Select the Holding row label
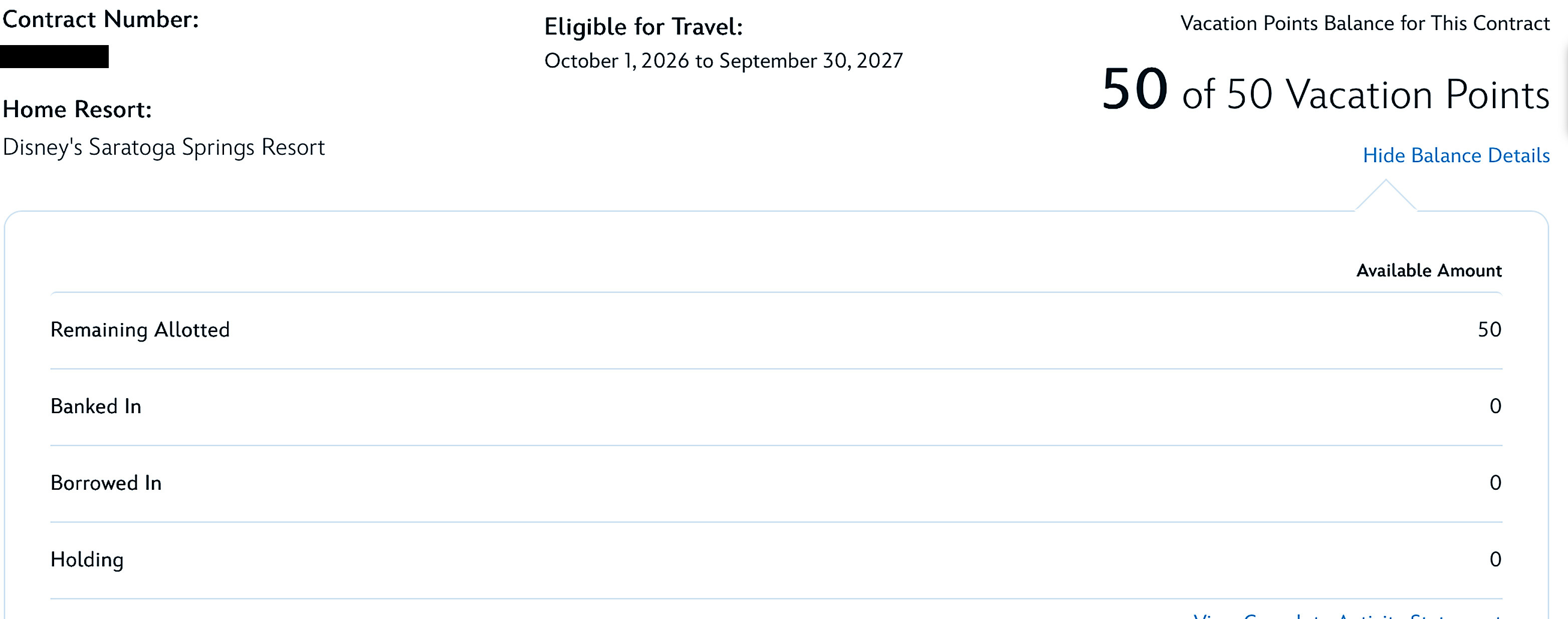1568x619 pixels. click(x=87, y=559)
